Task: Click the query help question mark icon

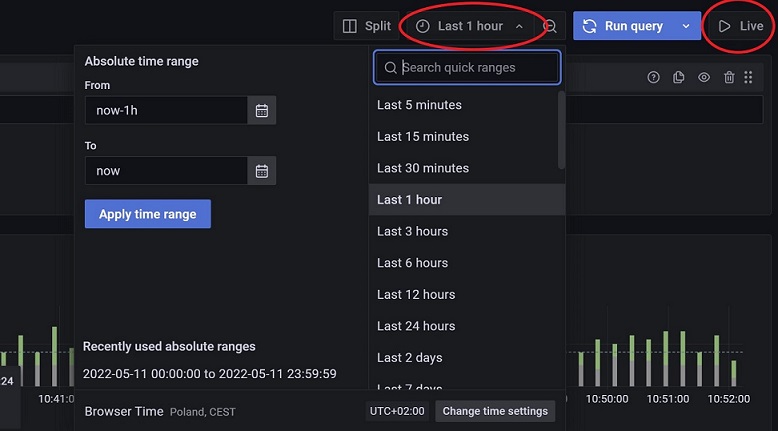Action: [654, 77]
